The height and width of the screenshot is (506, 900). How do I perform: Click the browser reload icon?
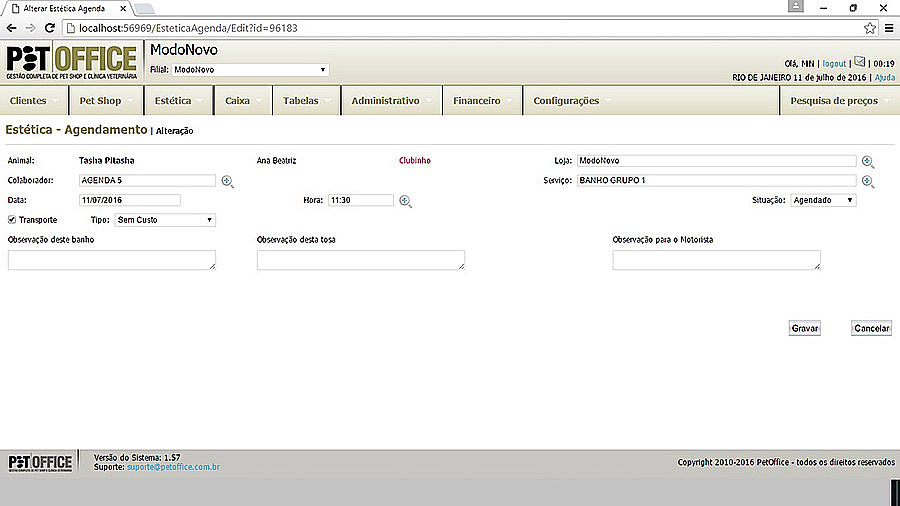coord(48,28)
